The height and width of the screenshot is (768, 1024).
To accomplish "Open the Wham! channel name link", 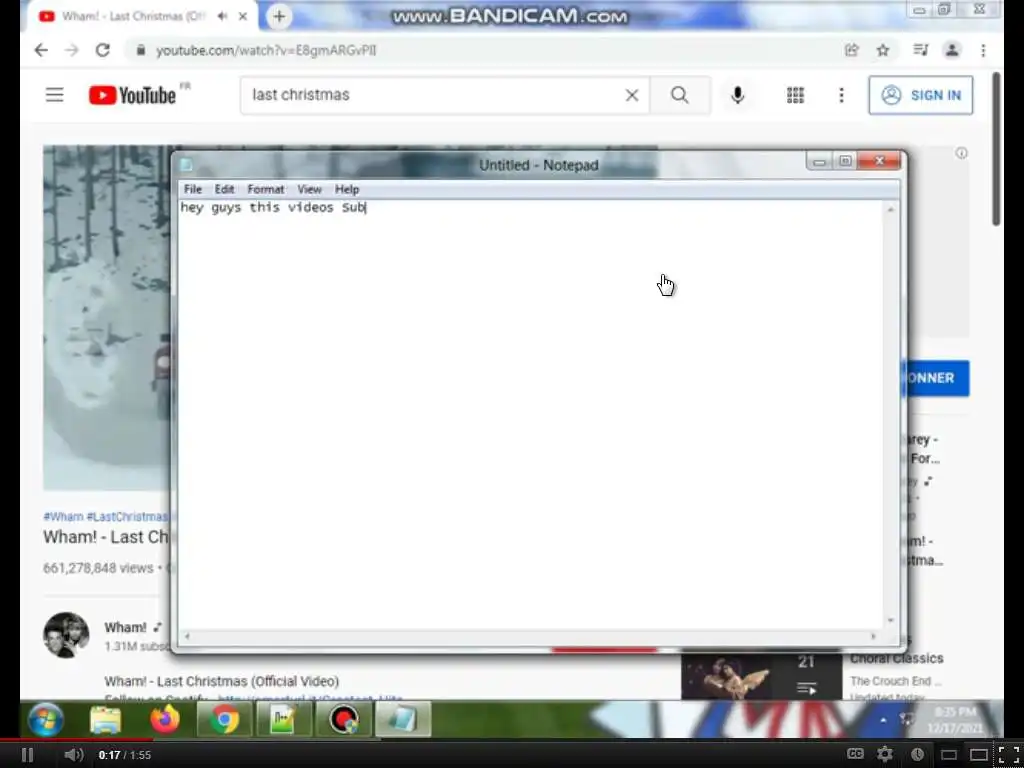I will click(125, 628).
